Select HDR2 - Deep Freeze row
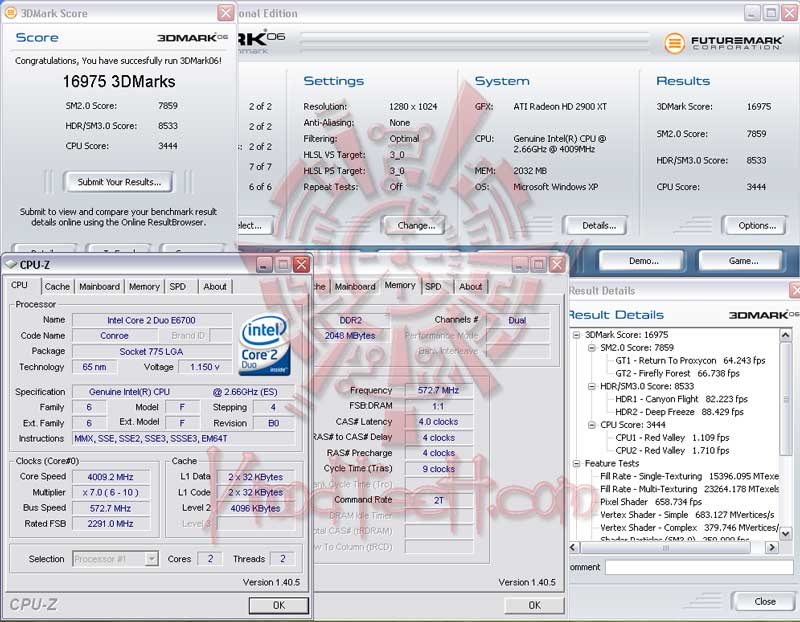 679,412
